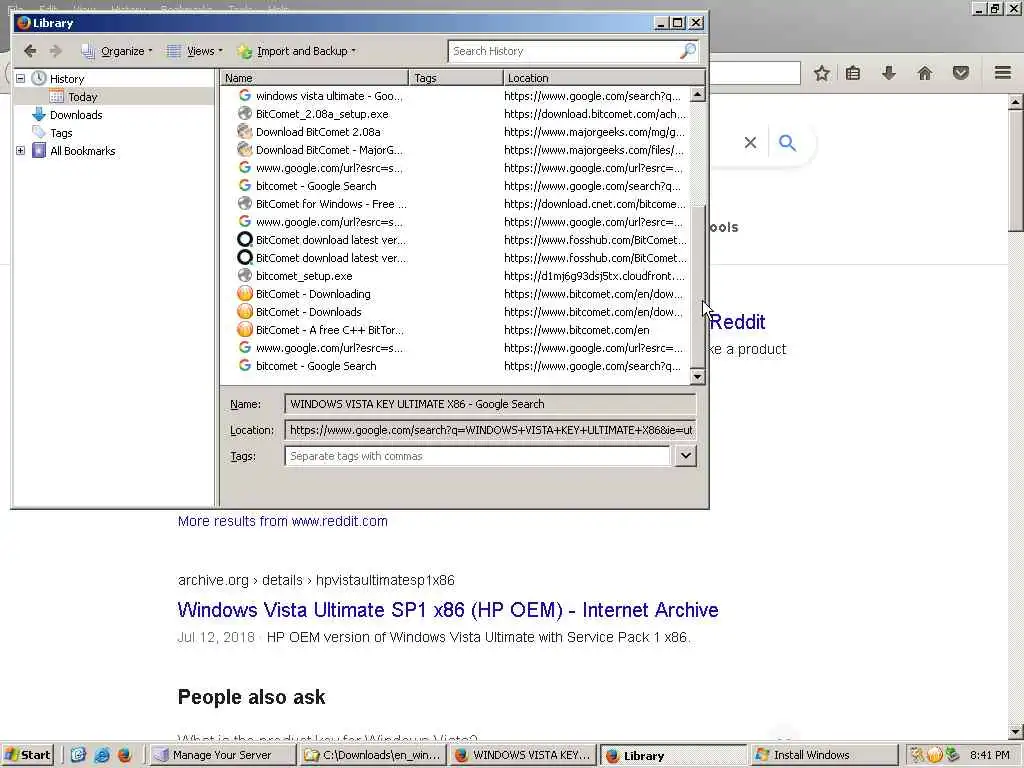Select Tags in the Library sidebar
The width and height of the screenshot is (1024, 768).
[x=61, y=133]
